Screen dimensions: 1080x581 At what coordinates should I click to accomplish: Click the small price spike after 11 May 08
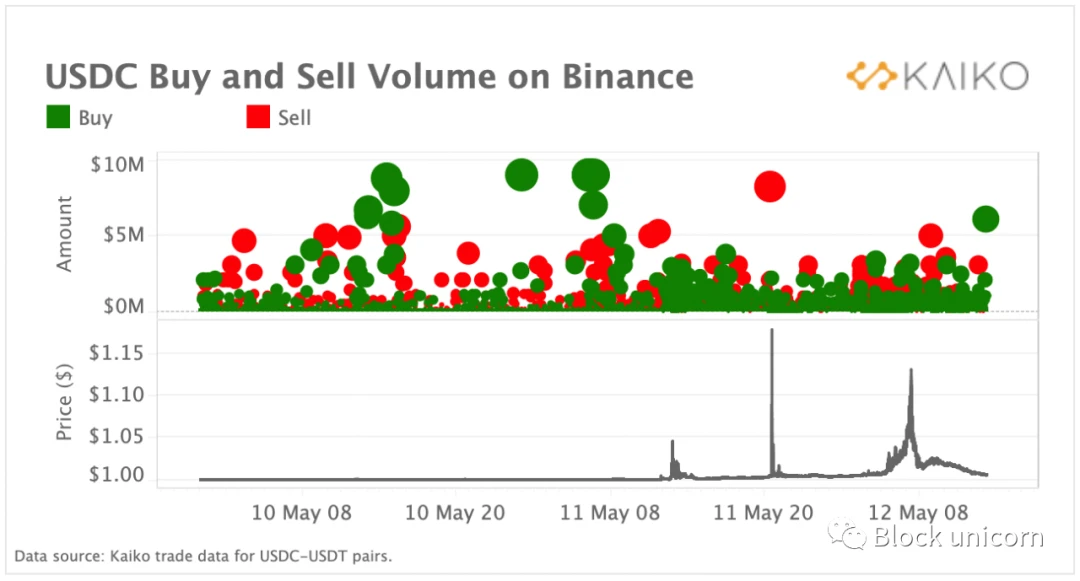pyautogui.click(x=672, y=443)
